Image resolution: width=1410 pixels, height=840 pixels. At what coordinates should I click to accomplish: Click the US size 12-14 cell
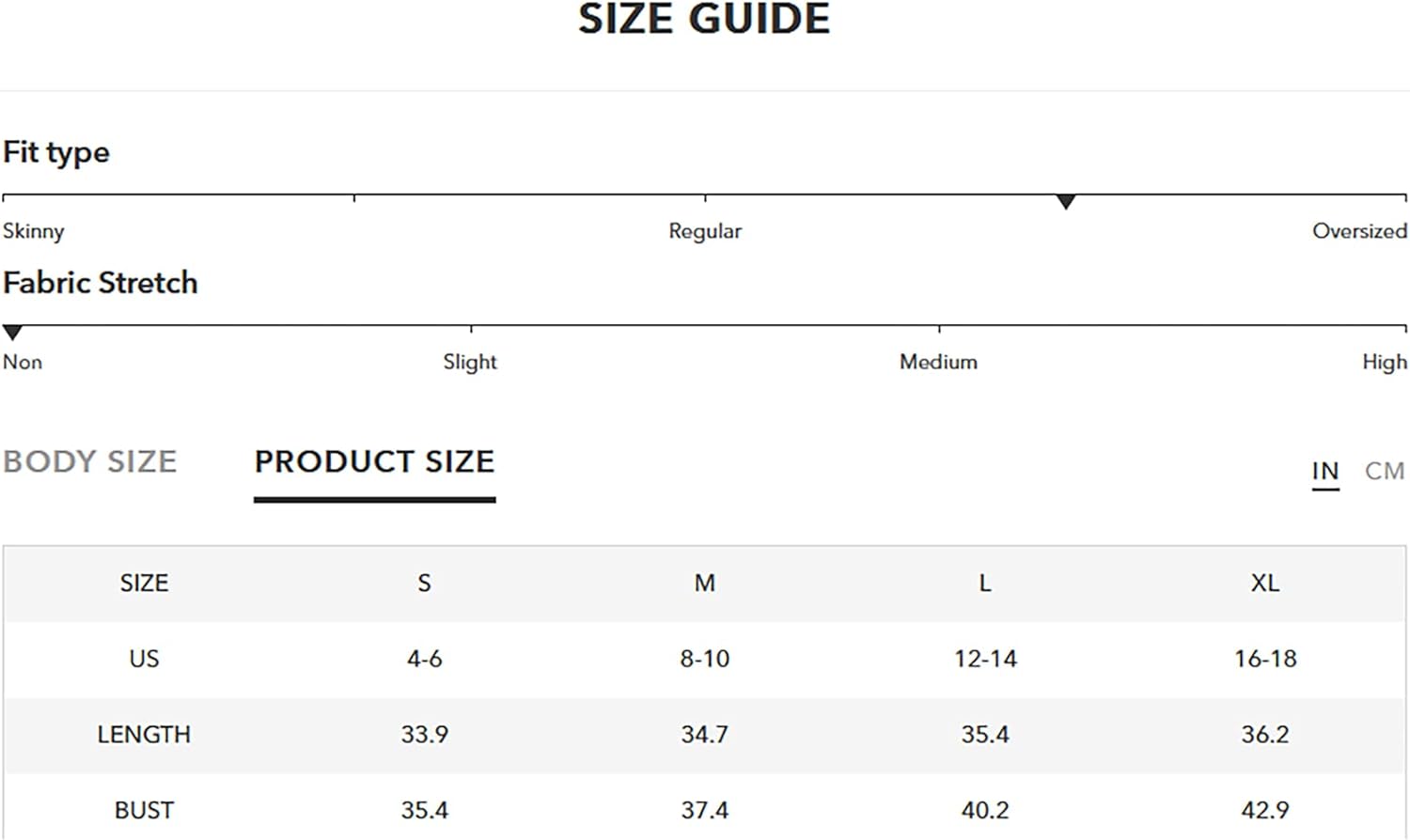point(985,659)
